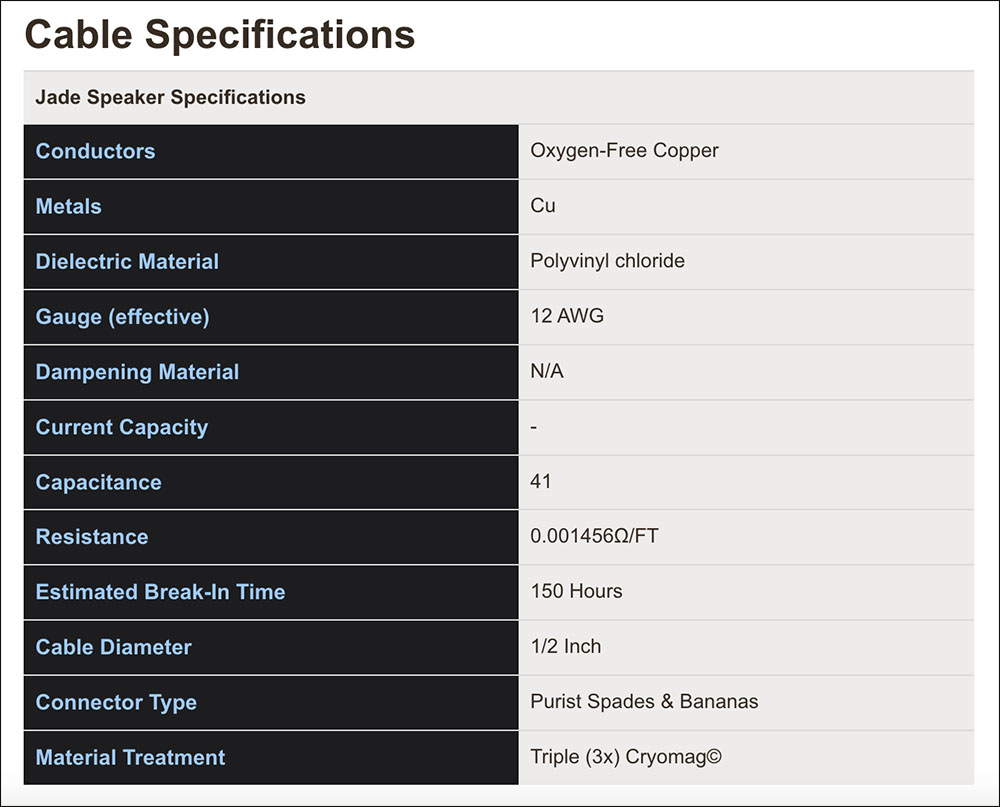This screenshot has height=807, width=1000.
Task: Click the Polyvinyl chloride value
Action: [607, 261]
